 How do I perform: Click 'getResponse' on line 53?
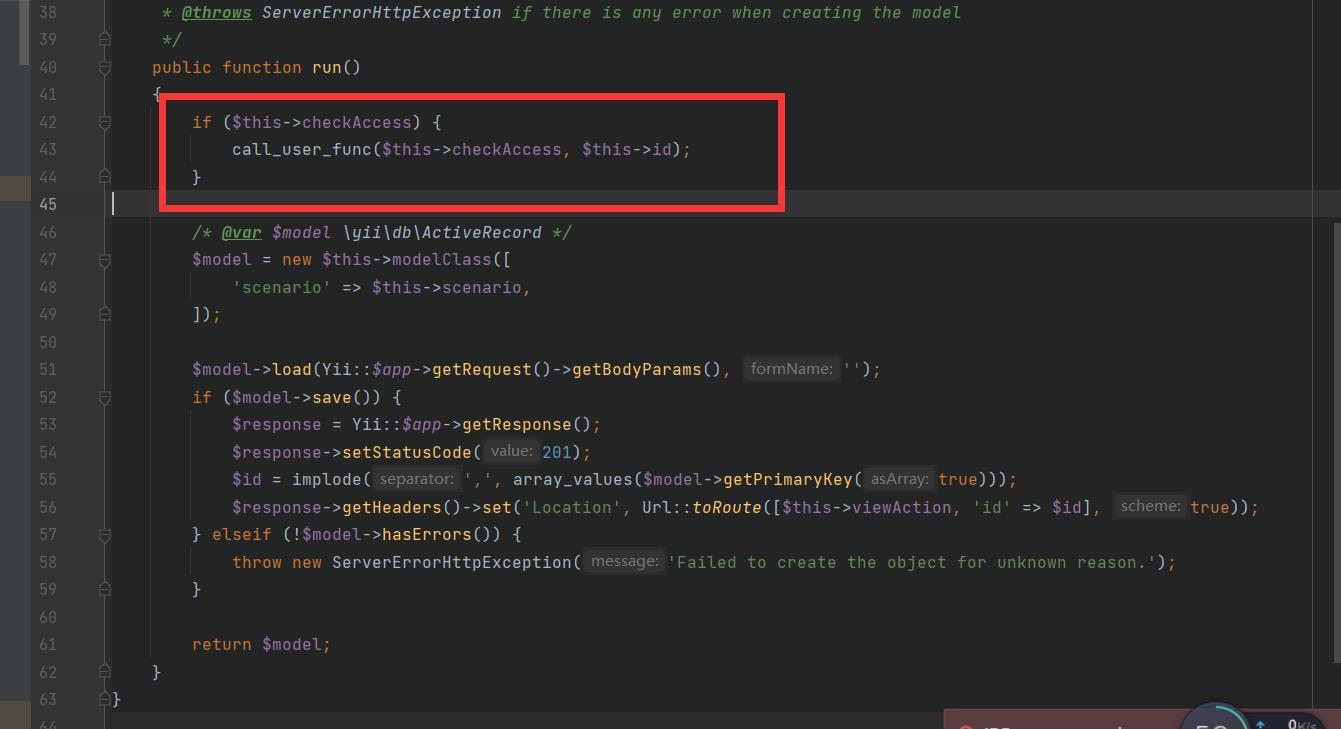[517, 424]
